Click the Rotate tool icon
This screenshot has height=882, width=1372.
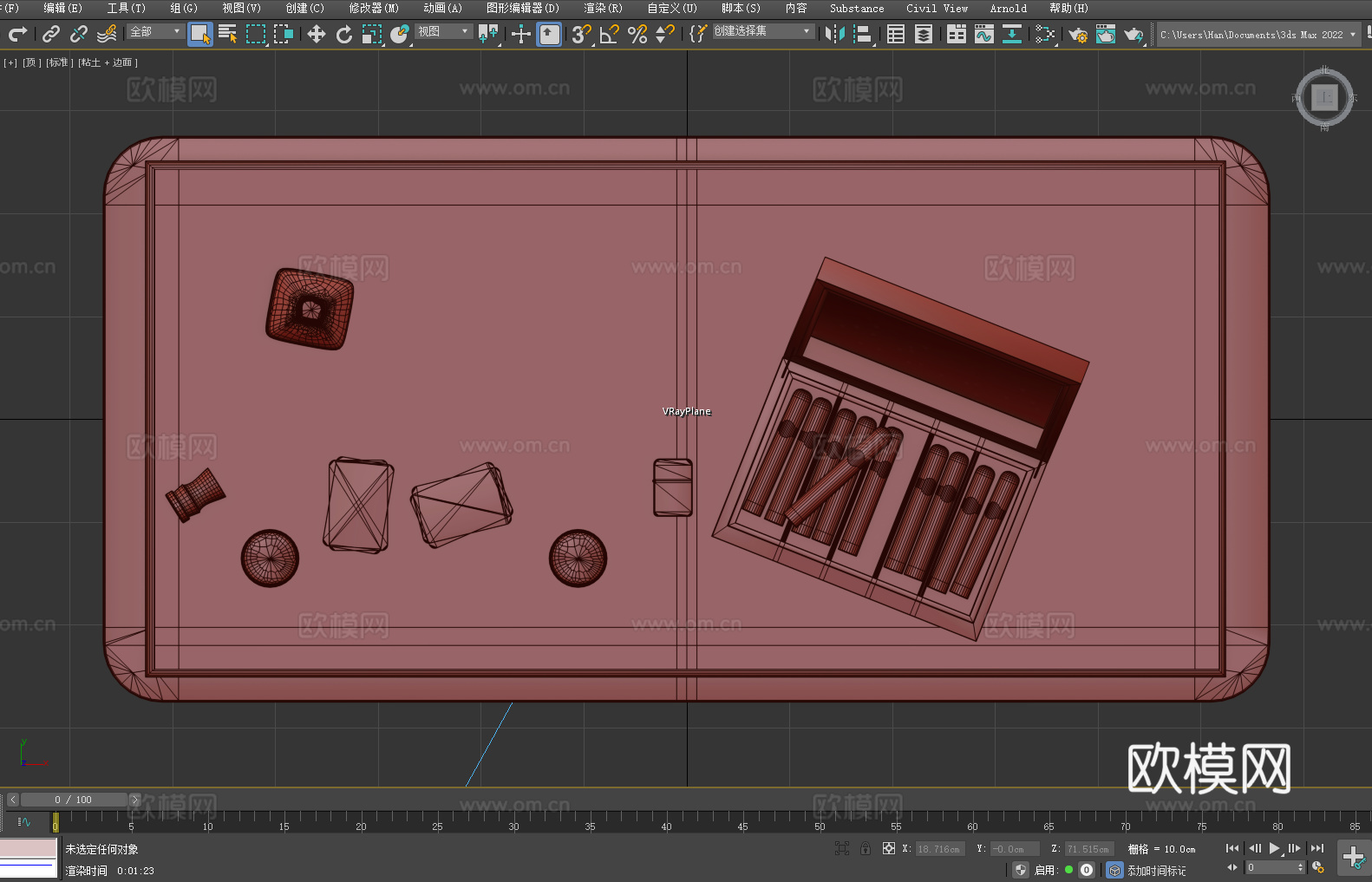(x=344, y=34)
